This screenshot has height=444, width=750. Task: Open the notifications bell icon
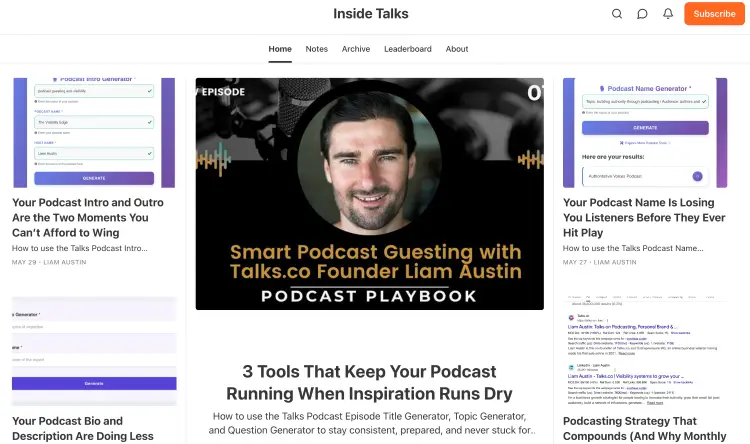click(x=668, y=13)
